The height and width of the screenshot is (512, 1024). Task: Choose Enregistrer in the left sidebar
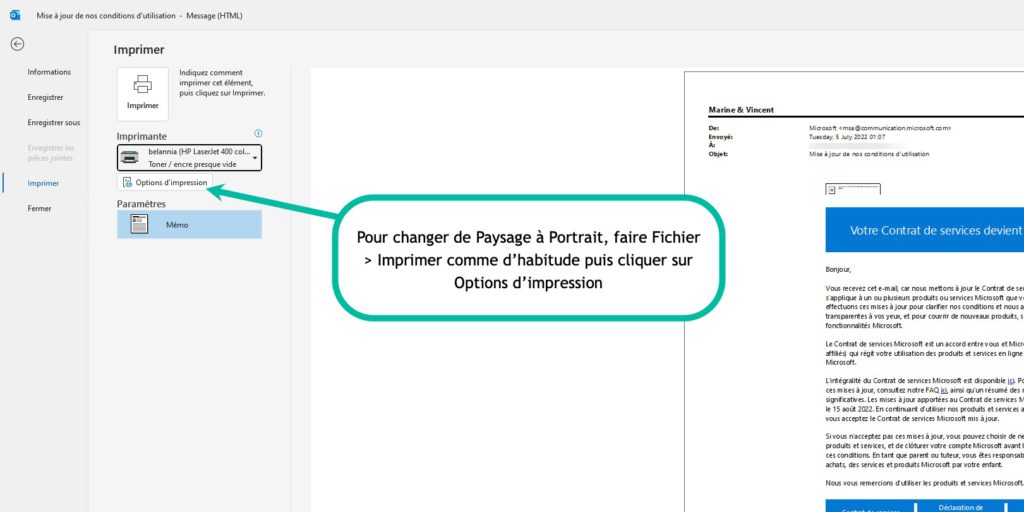[45, 97]
